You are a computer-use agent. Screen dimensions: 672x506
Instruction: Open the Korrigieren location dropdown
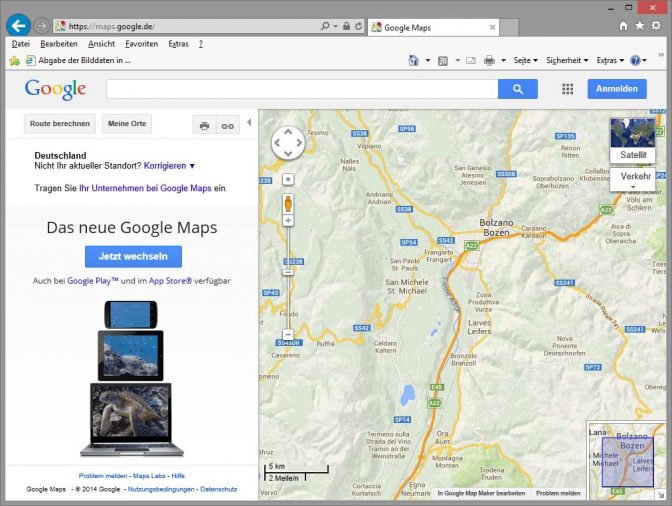[x=169, y=166]
